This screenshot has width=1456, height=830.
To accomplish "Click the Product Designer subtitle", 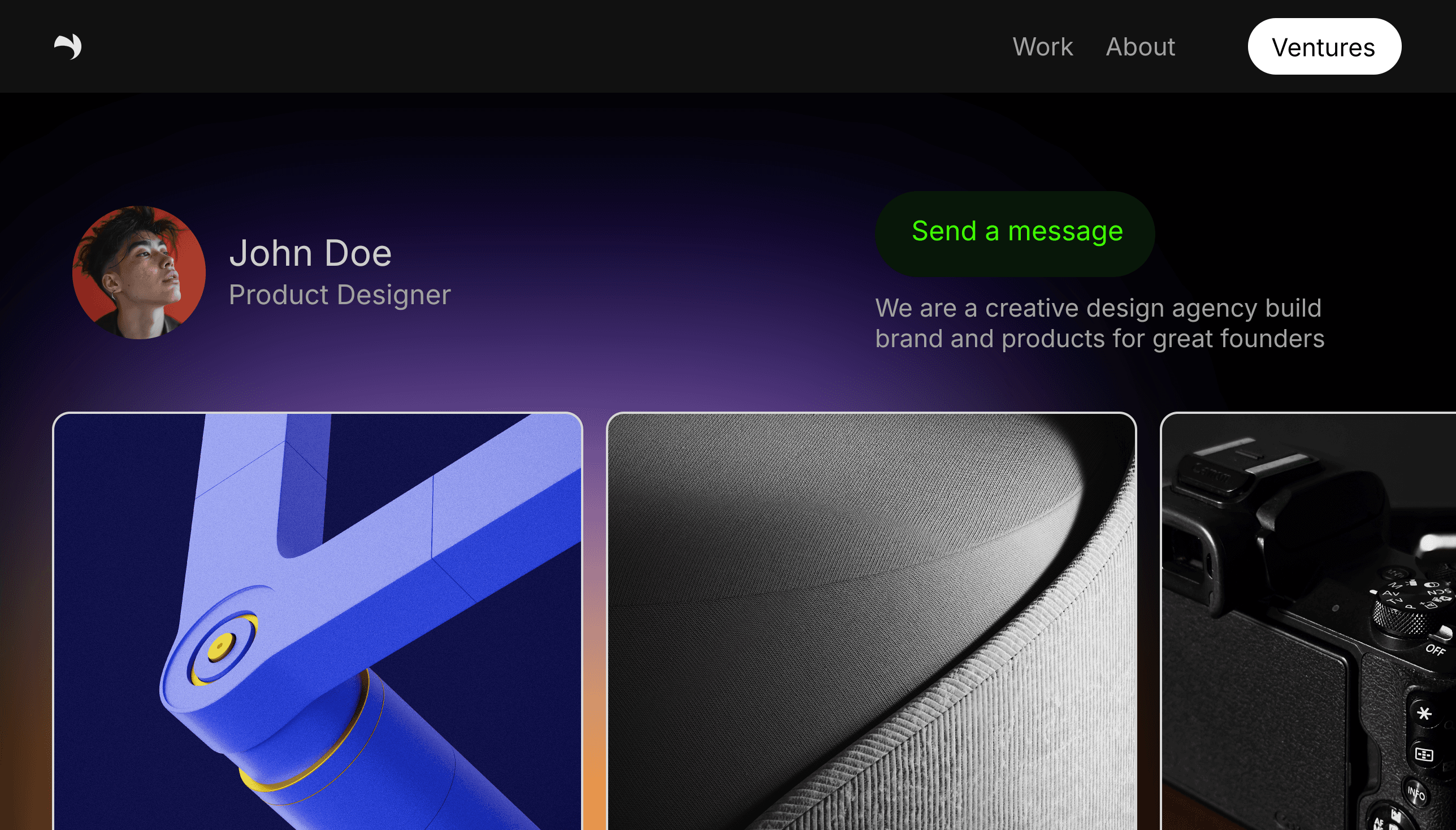I will pos(340,295).
